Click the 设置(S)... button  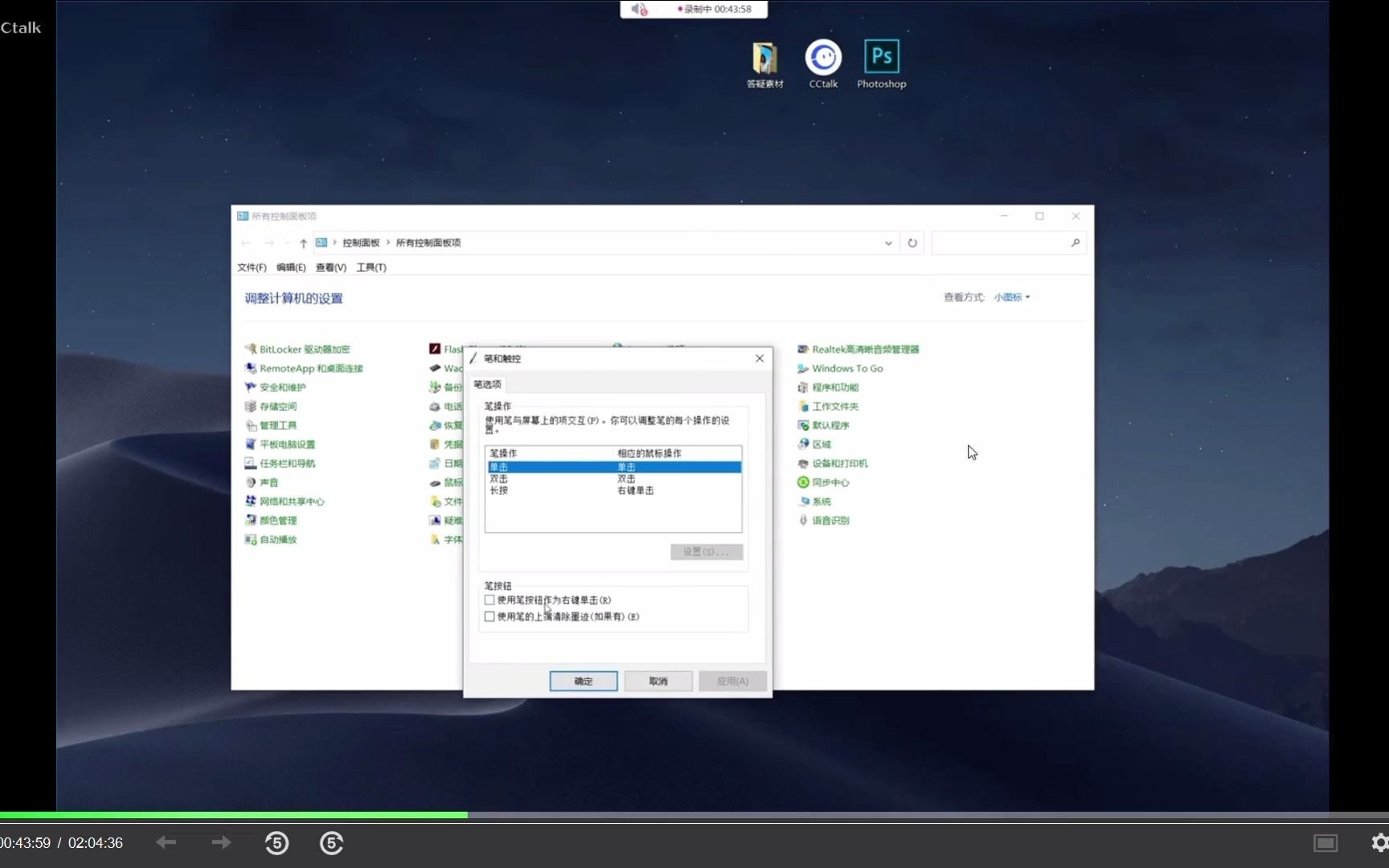coord(706,551)
